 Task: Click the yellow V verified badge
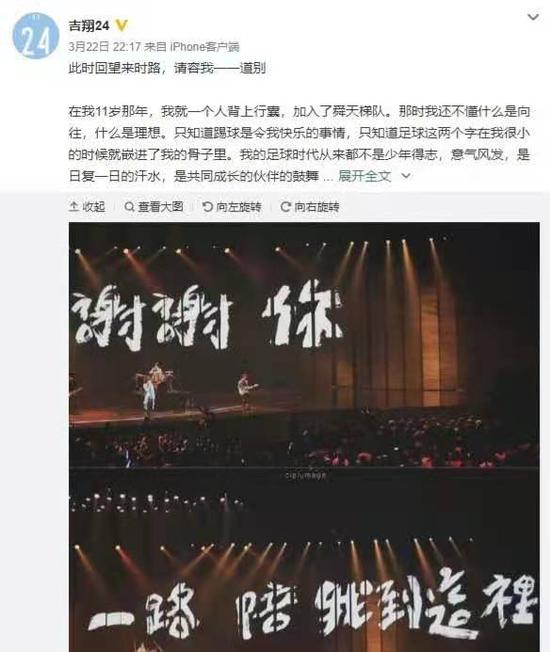tap(121, 26)
